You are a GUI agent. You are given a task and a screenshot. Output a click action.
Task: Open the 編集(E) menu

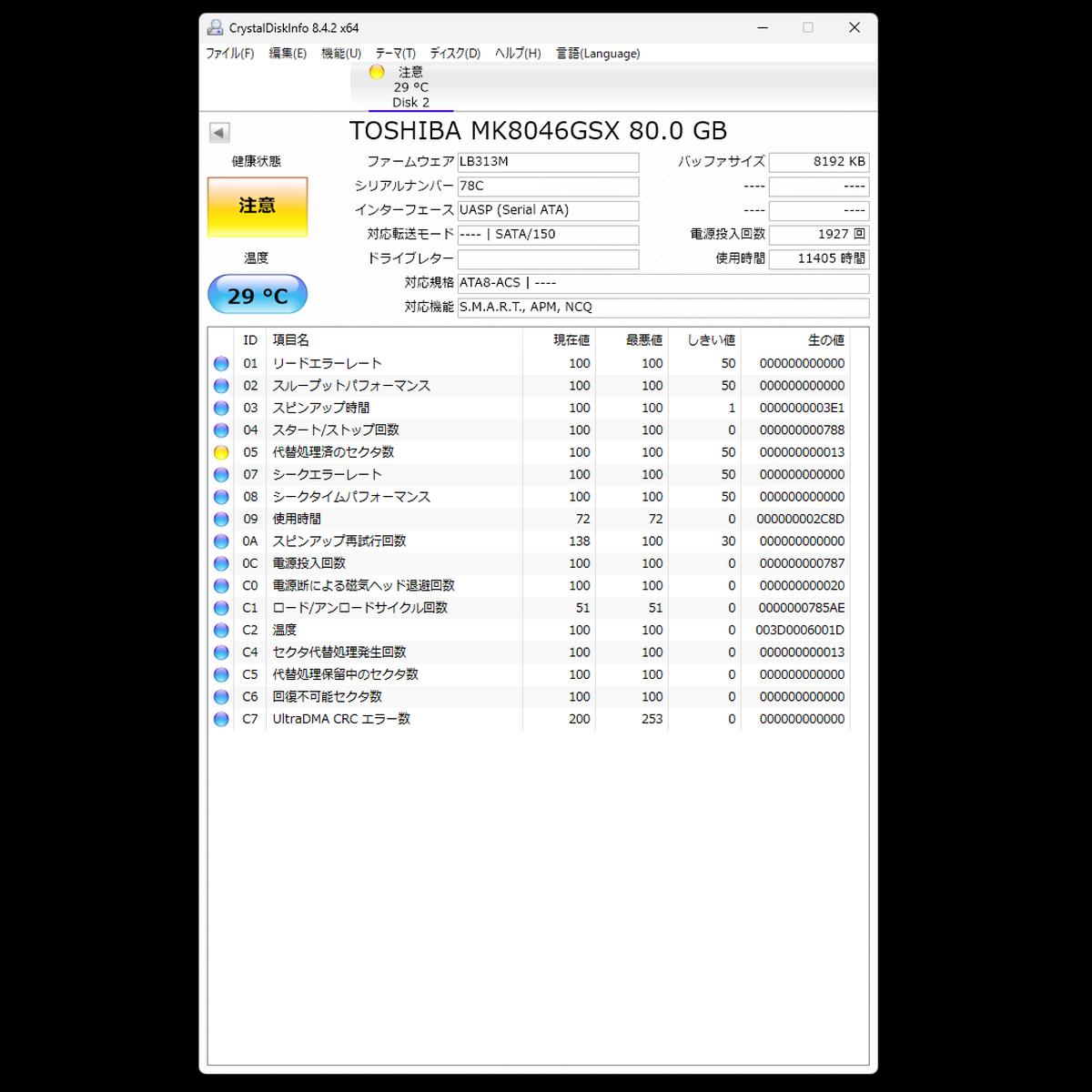288,54
